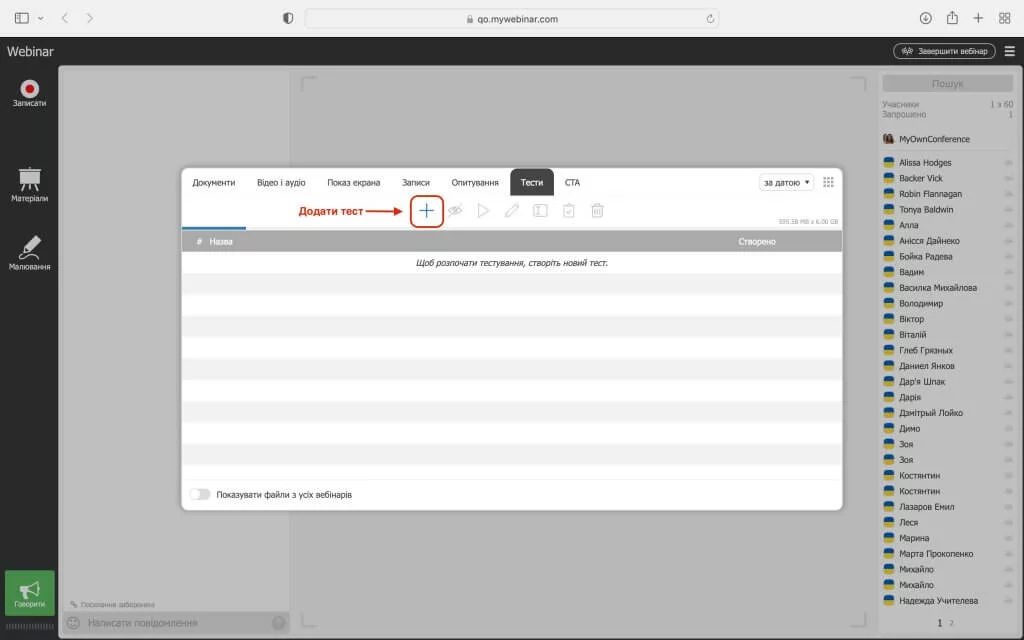The height and width of the screenshot is (640, 1024).
Task: Open the 'за датою' sort dropdown
Action: pyautogui.click(x=786, y=183)
